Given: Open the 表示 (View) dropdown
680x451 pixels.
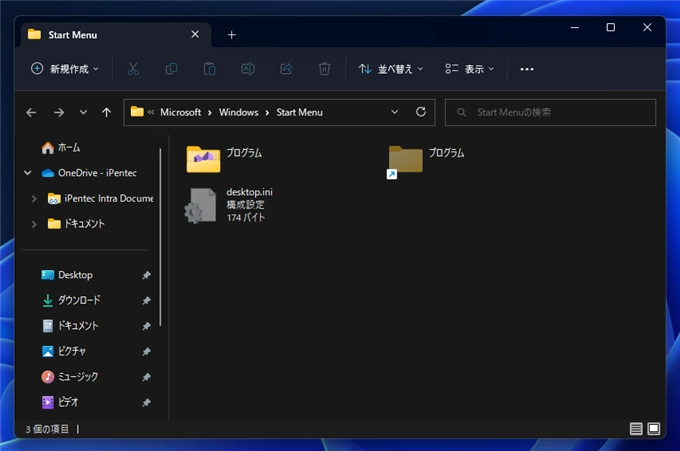Looking at the screenshot, I should point(469,69).
